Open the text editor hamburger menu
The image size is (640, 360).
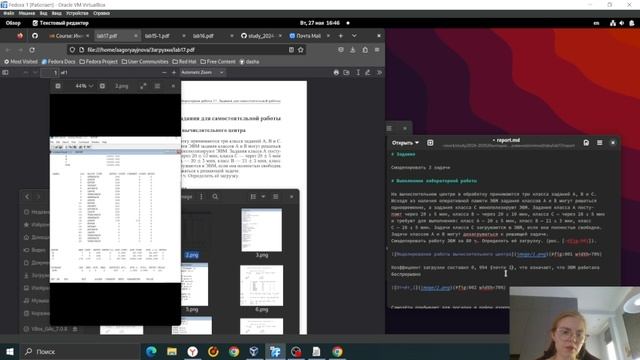point(600,143)
